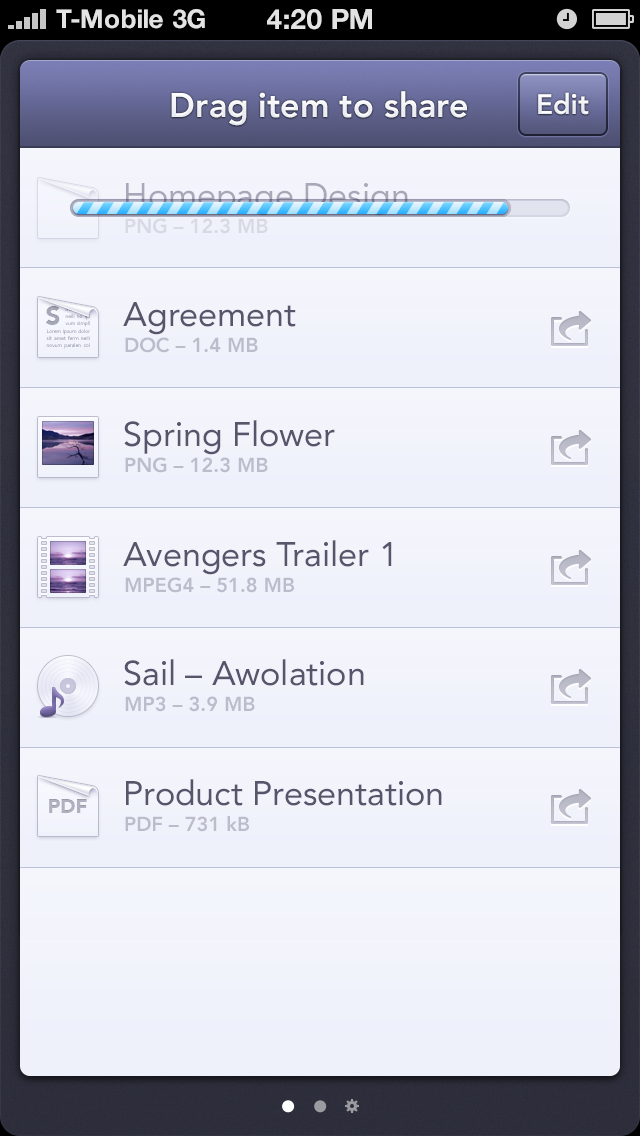The height and width of the screenshot is (1136, 640).
Task: Share the Avengers Trailer 1 video
Action: pos(571,568)
